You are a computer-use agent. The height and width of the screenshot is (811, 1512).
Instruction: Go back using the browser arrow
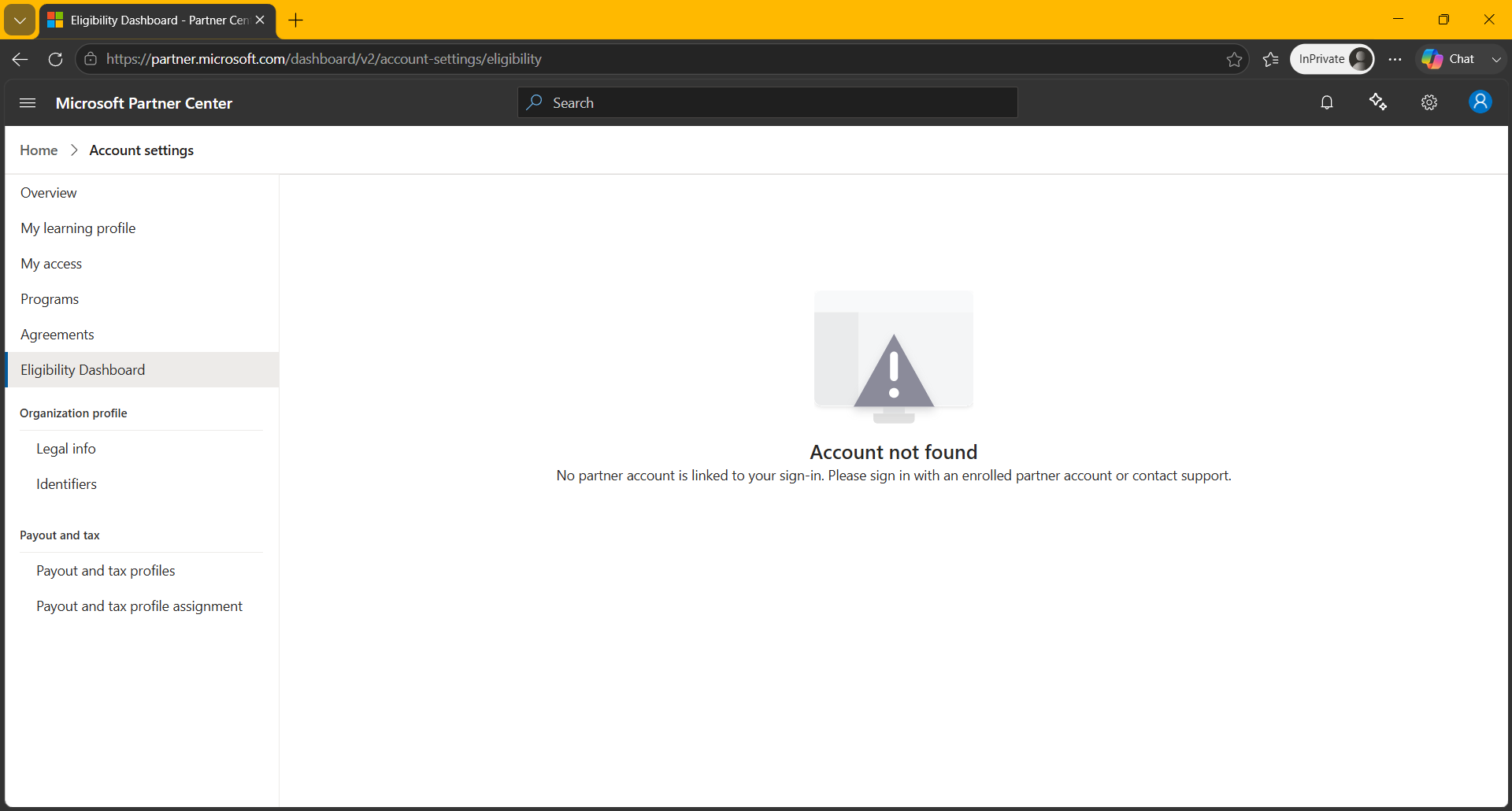coord(20,59)
